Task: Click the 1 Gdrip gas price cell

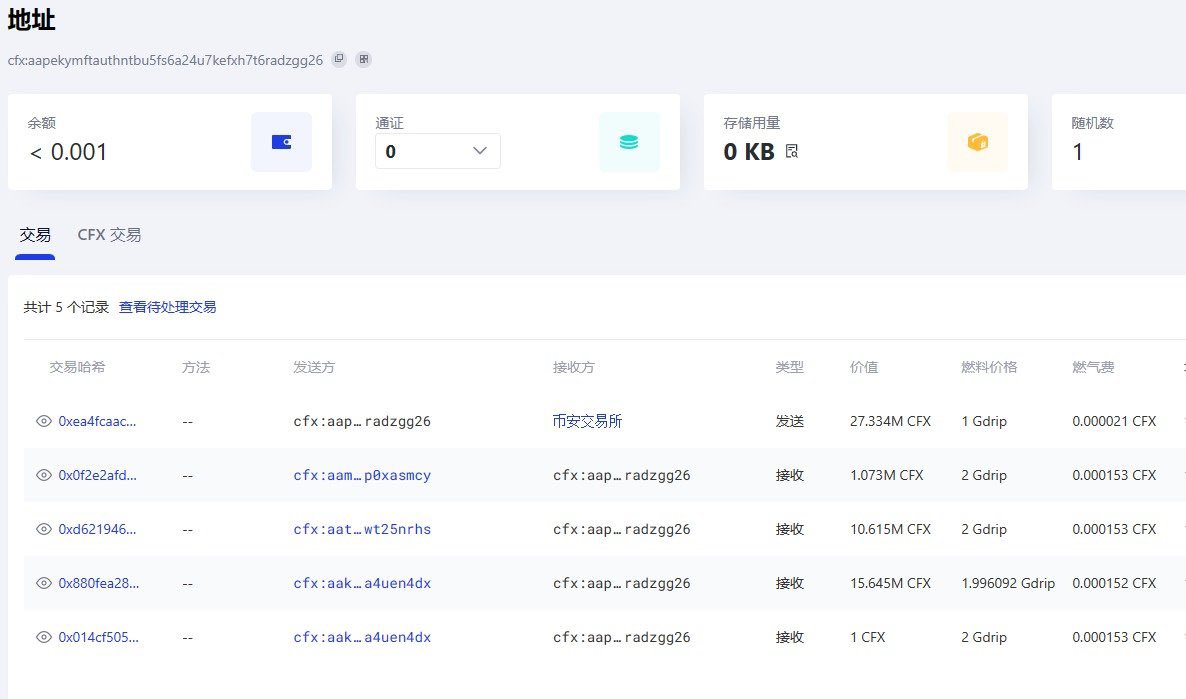Action: tap(984, 421)
